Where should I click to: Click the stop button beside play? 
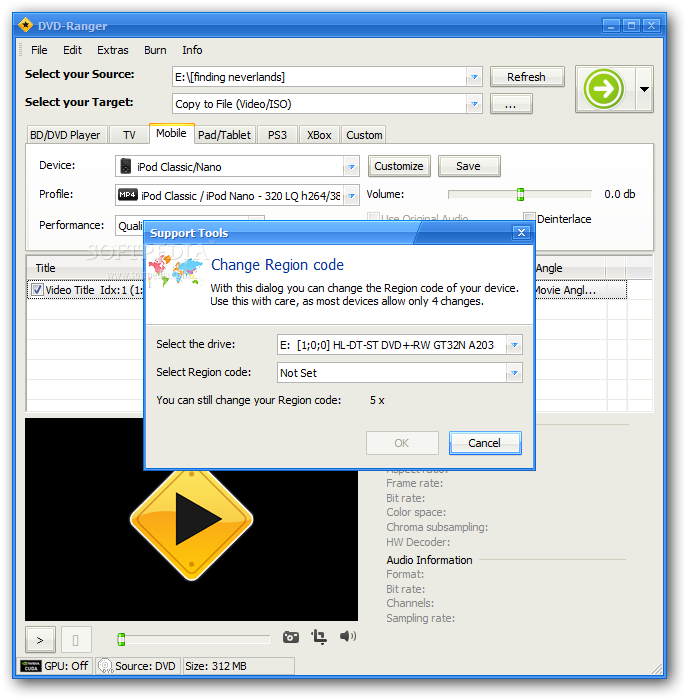pos(76,640)
